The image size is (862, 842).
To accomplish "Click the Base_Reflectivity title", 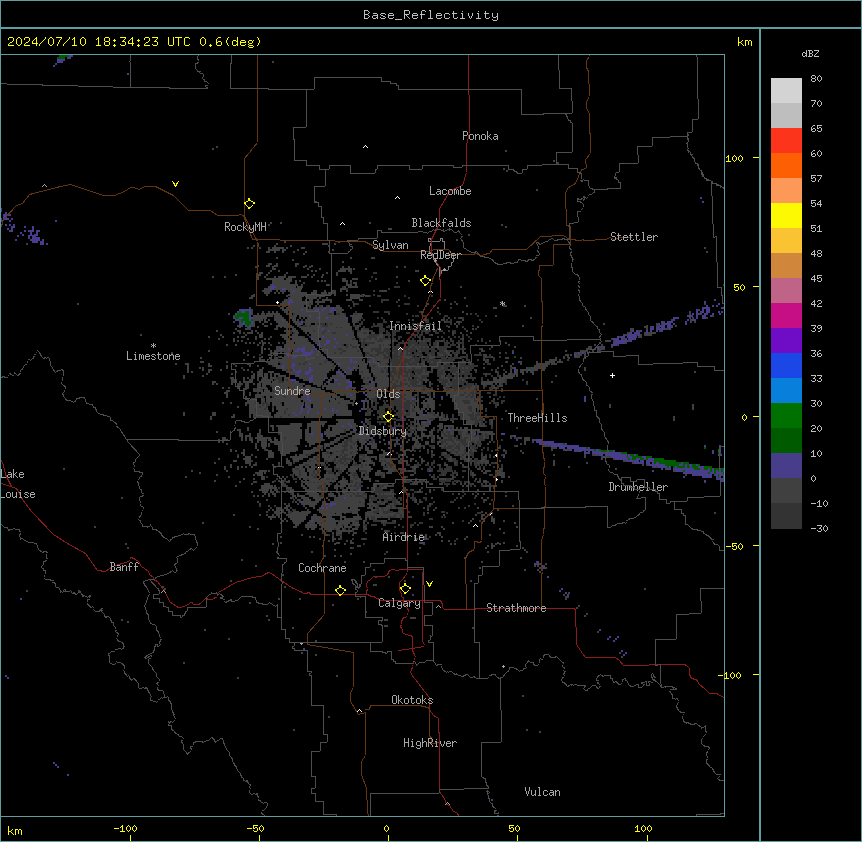I will (x=431, y=15).
